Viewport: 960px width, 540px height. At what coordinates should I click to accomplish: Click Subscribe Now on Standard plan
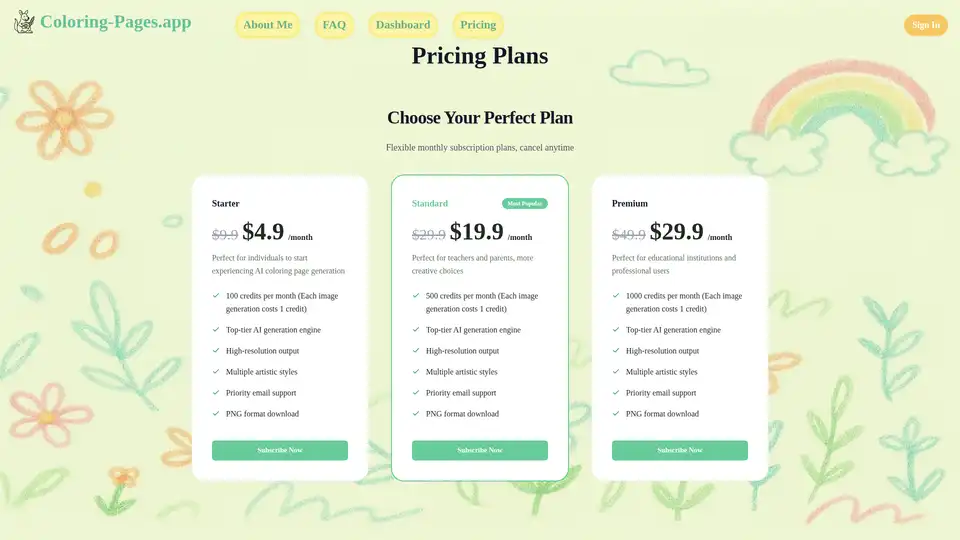click(480, 450)
